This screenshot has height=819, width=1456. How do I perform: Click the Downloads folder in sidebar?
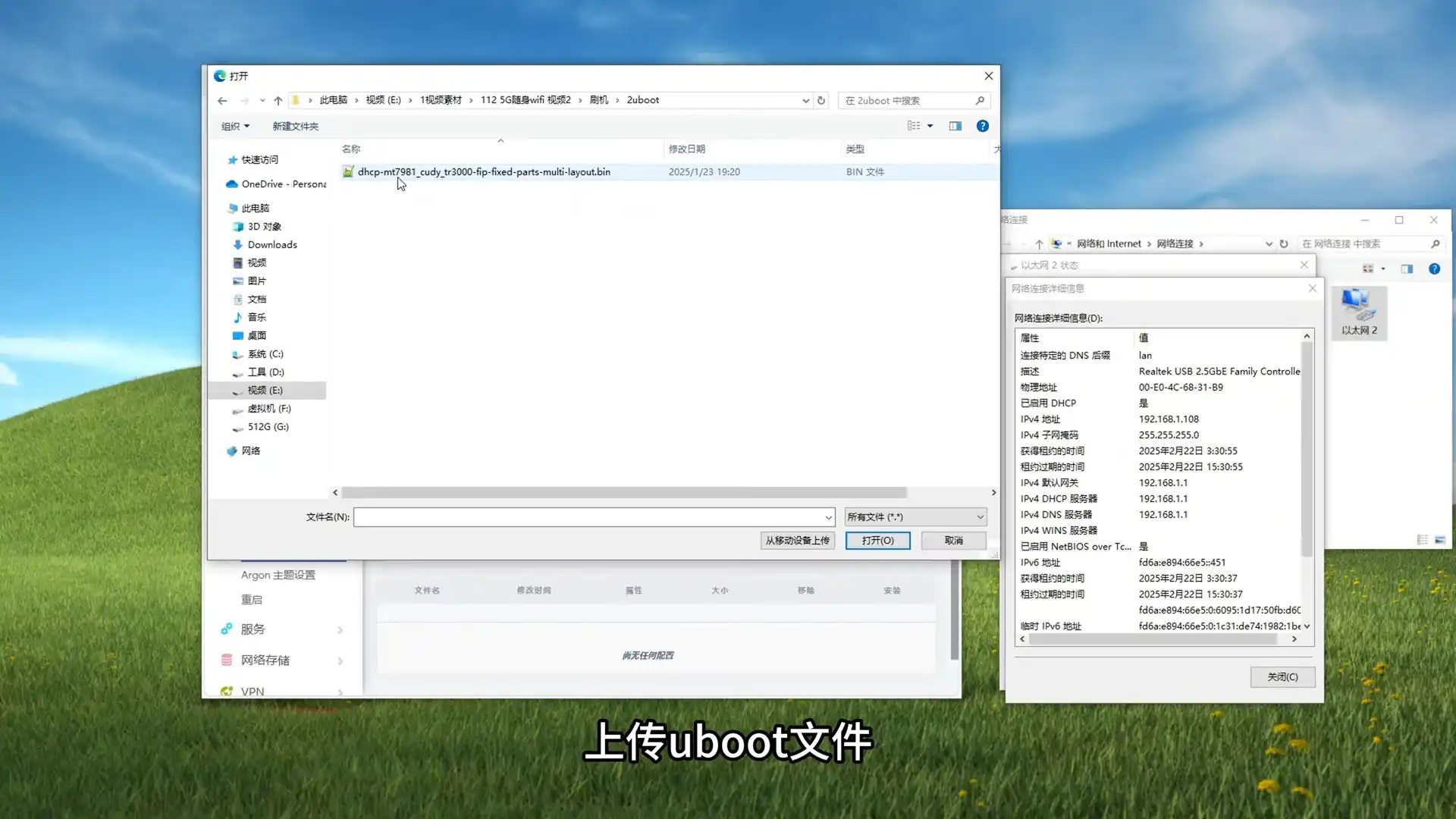(271, 244)
